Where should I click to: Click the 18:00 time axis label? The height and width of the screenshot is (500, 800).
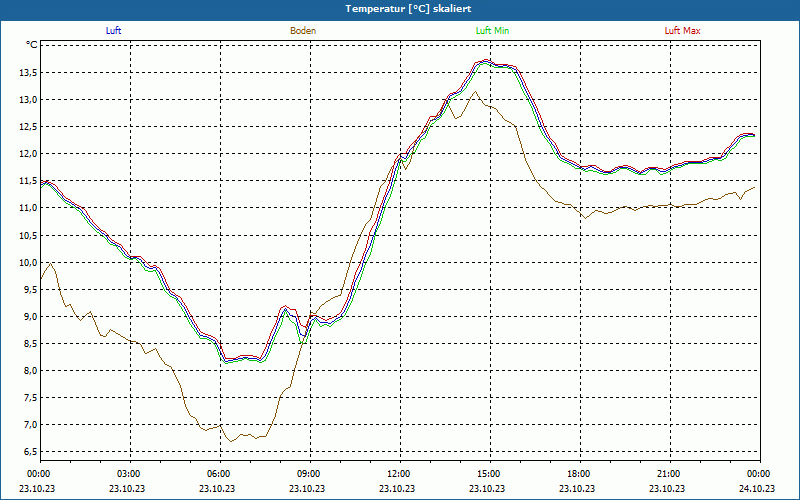coord(580,473)
